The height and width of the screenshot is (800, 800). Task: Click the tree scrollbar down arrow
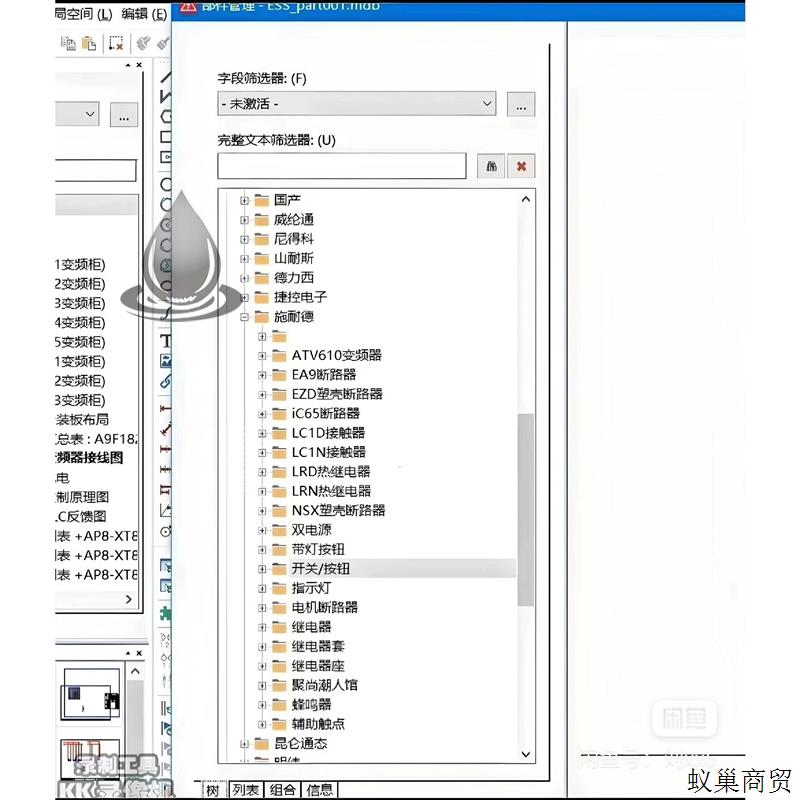(x=526, y=754)
